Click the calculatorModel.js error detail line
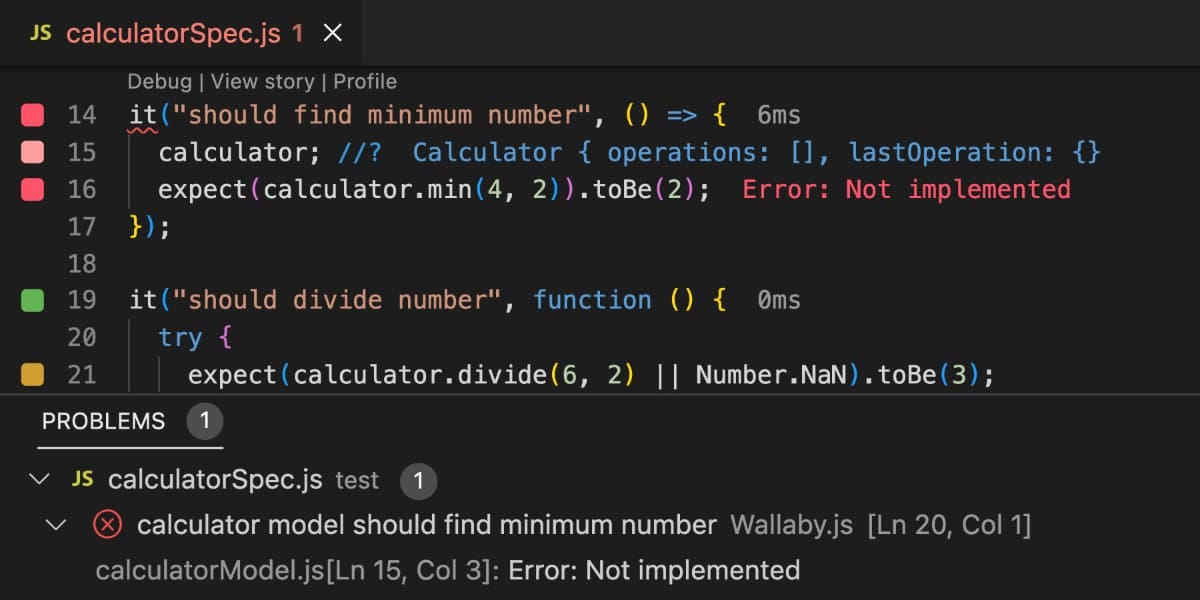 pyautogui.click(x=446, y=570)
